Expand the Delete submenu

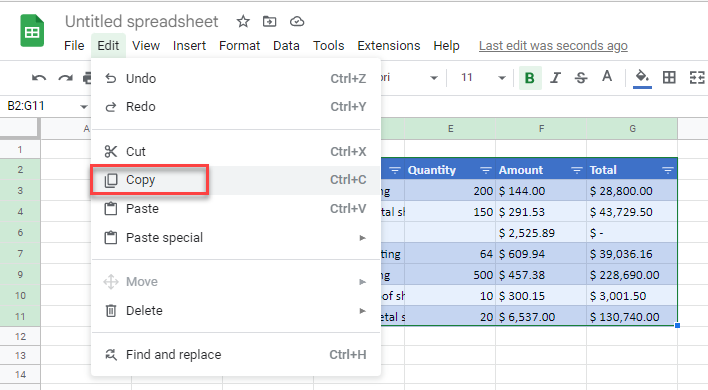236,311
